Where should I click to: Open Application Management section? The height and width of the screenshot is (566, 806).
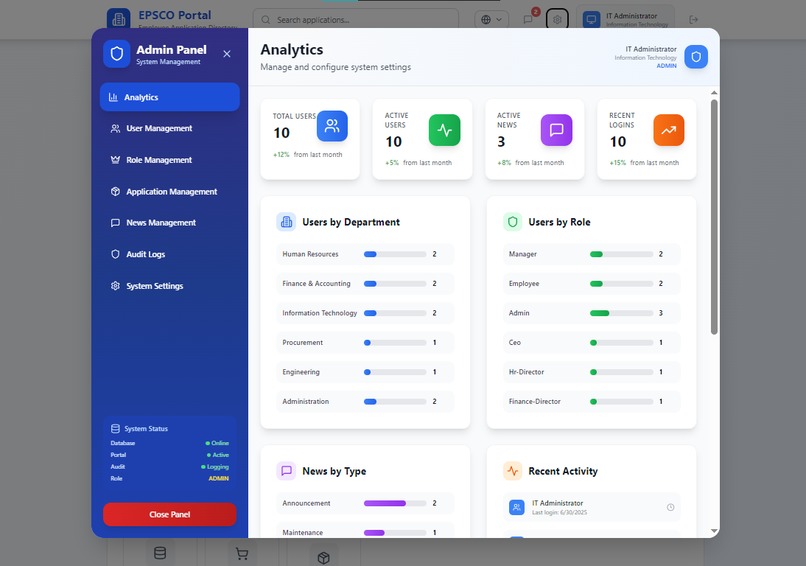coord(170,191)
